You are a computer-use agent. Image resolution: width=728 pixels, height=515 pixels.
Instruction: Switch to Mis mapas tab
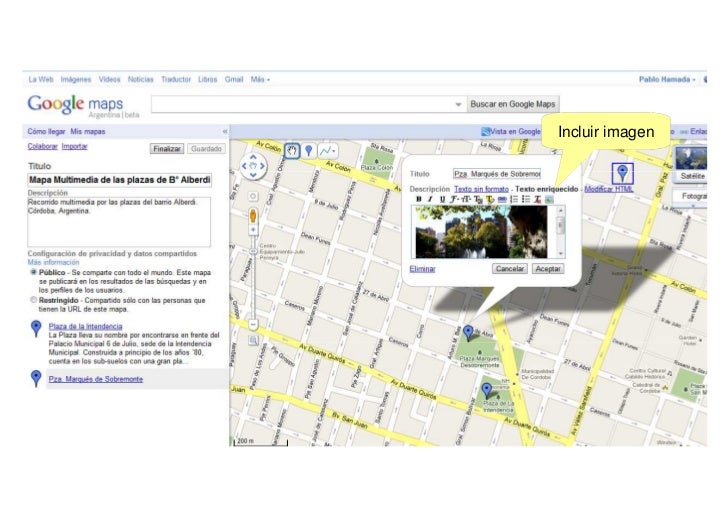[88, 132]
